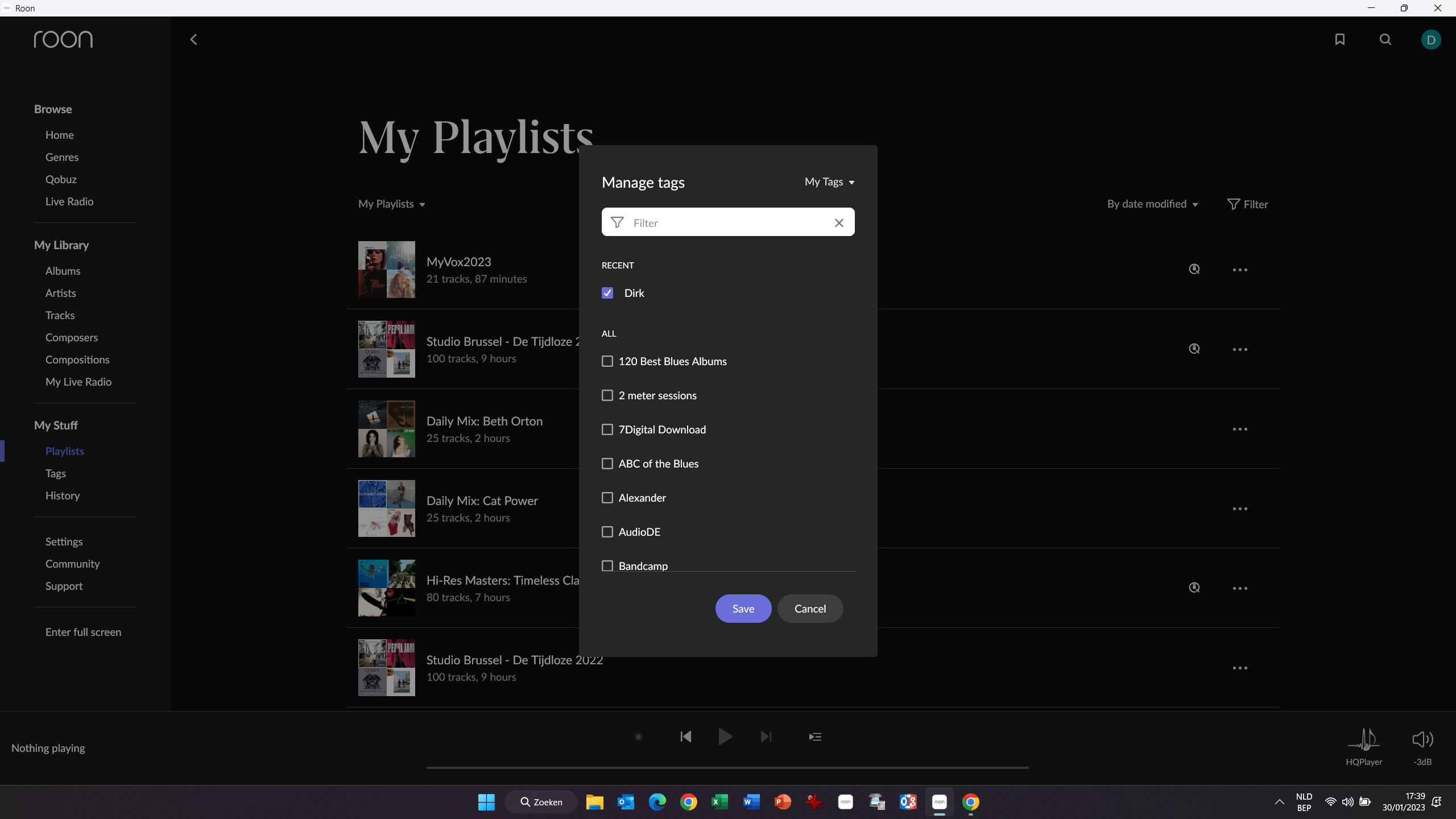
Task: Cancel the Manage tags dialog
Action: coord(810,609)
